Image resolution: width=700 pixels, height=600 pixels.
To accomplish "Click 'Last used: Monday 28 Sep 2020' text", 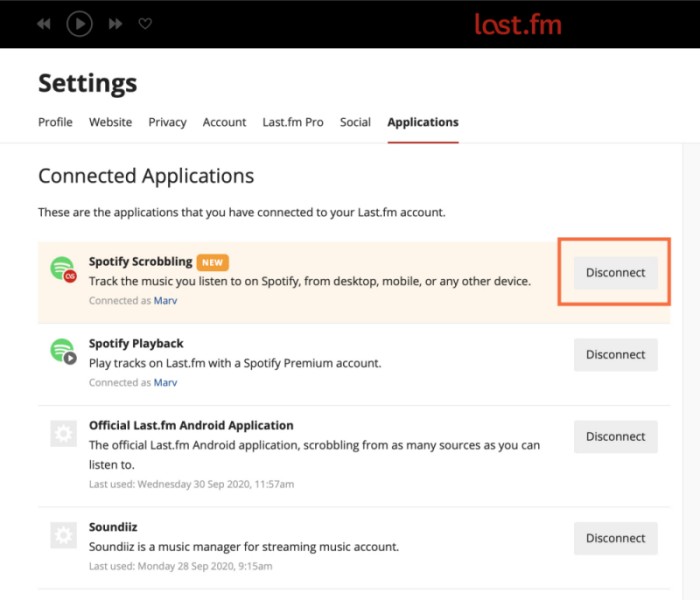I will point(180,567).
